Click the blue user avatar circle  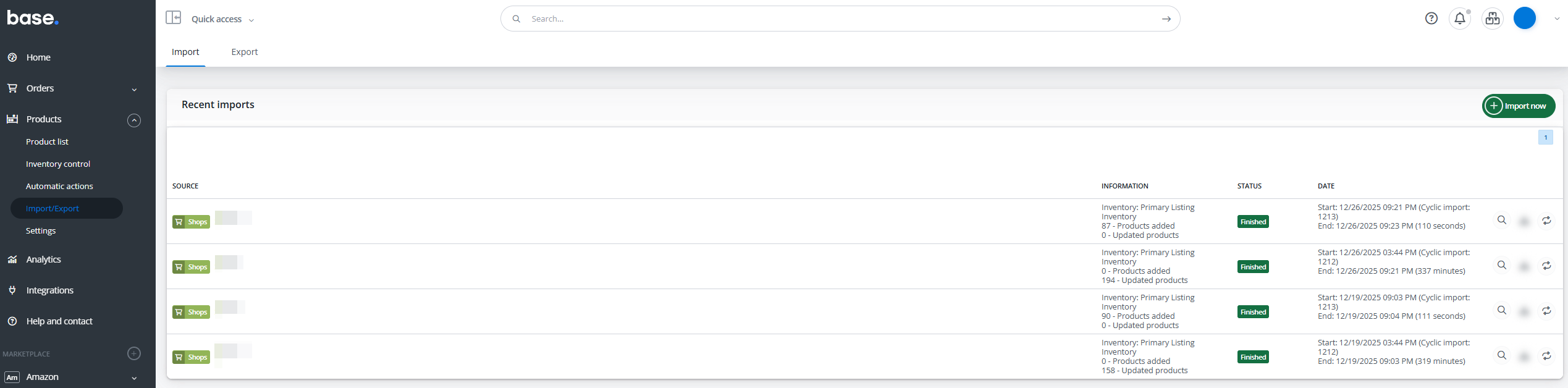click(1524, 19)
